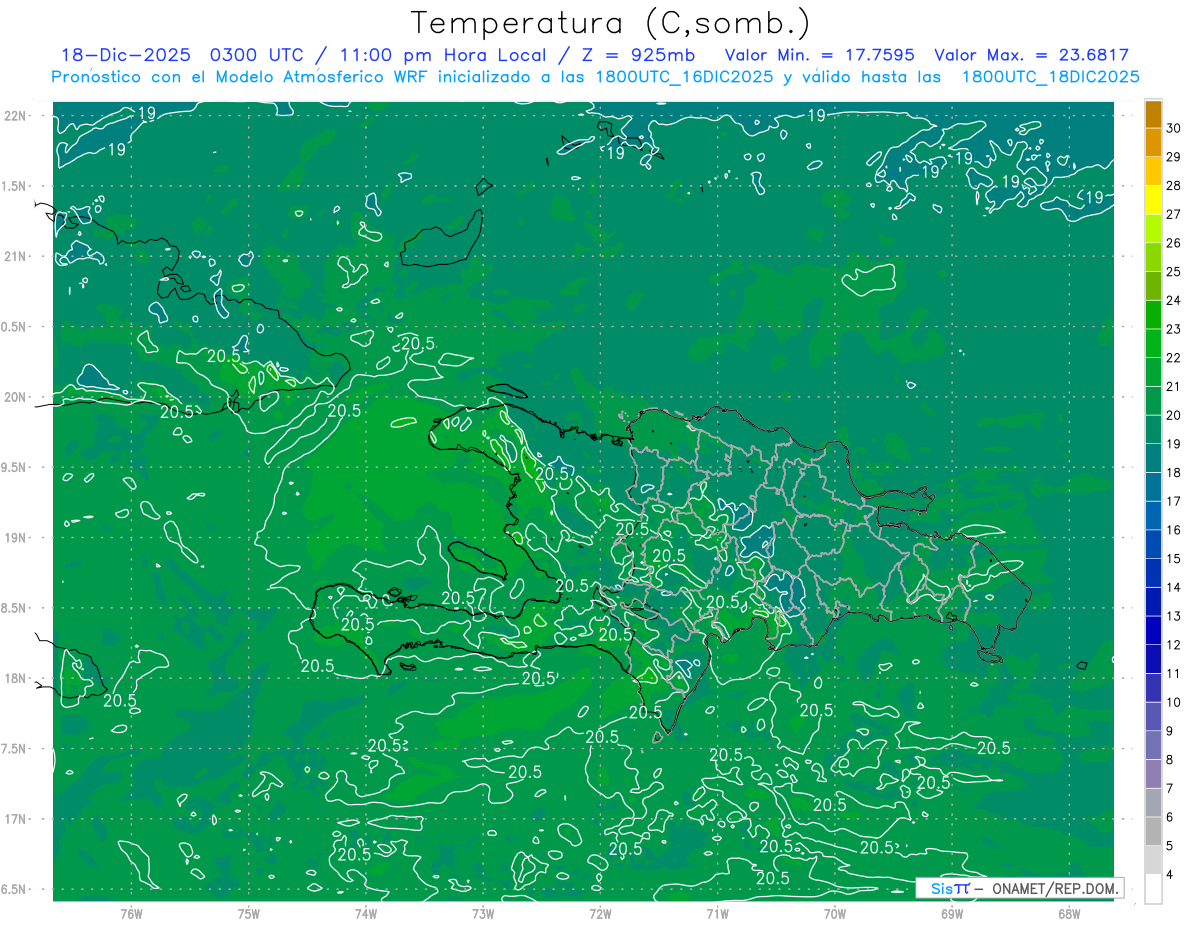1200x927 pixels.
Task: Click the '71W' longitude axis label
Action: coord(717,913)
